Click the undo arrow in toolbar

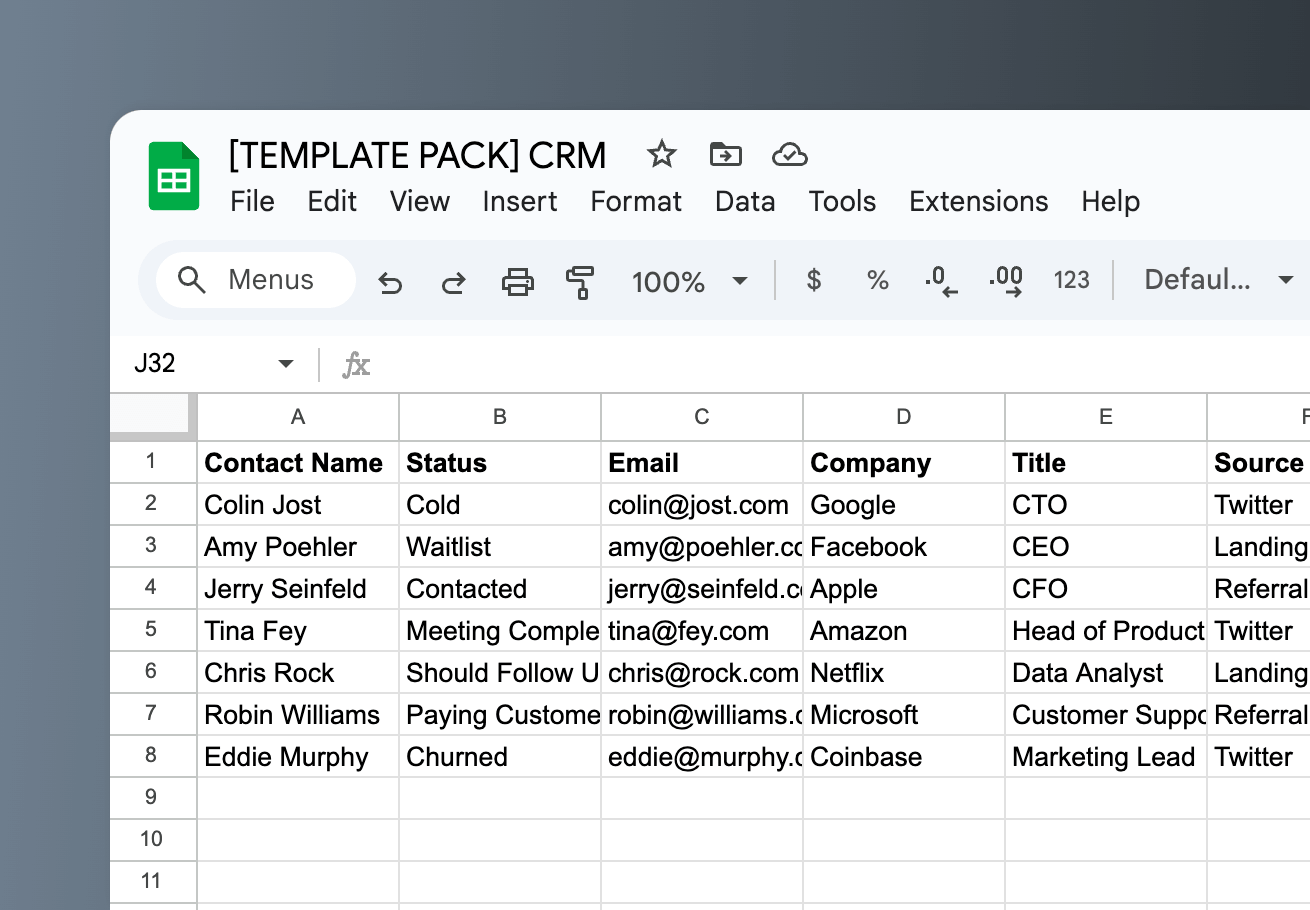pos(390,282)
